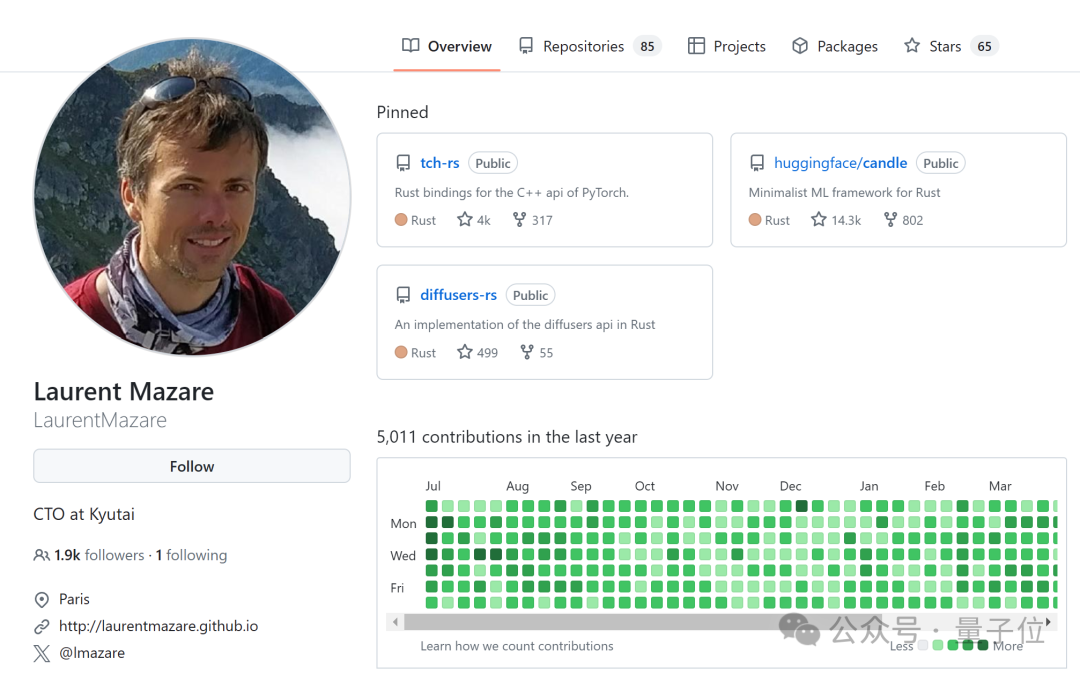Open the huggingface/candle repository link
This screenshot has height=674, width=1080.
(840, 163)
